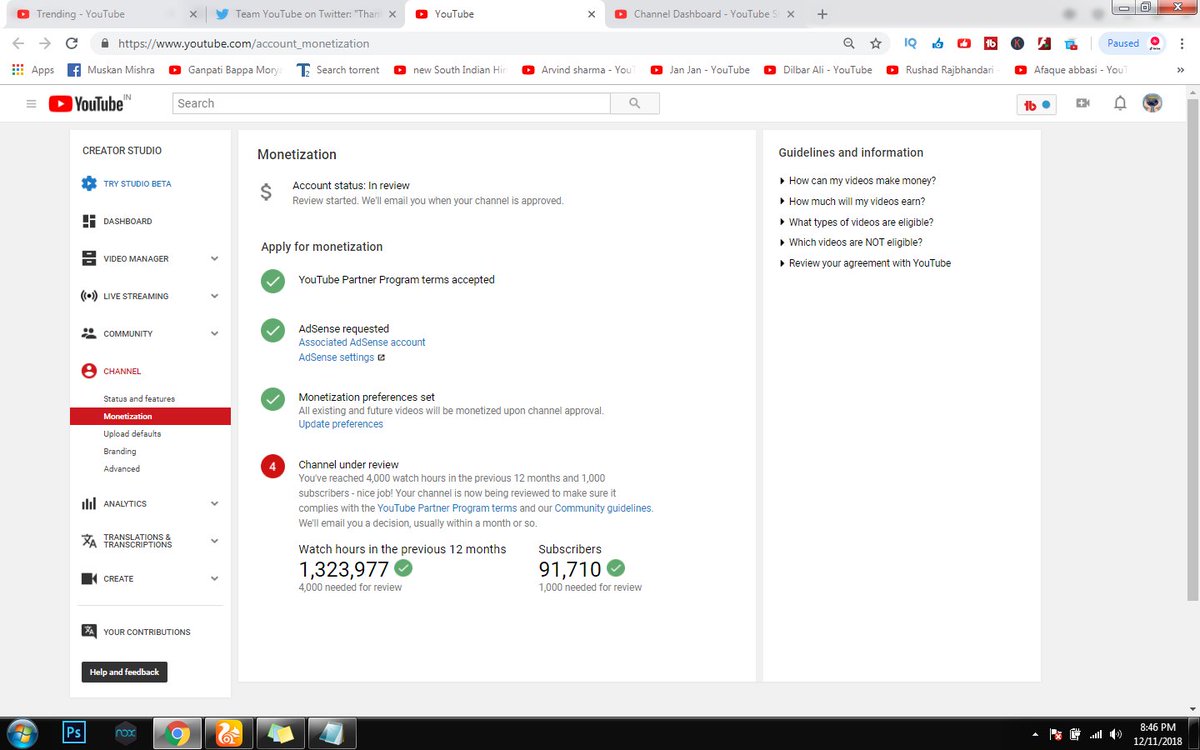Click the browser back arrow
This screenshot has height=750, width=1200.
point(18,43)
